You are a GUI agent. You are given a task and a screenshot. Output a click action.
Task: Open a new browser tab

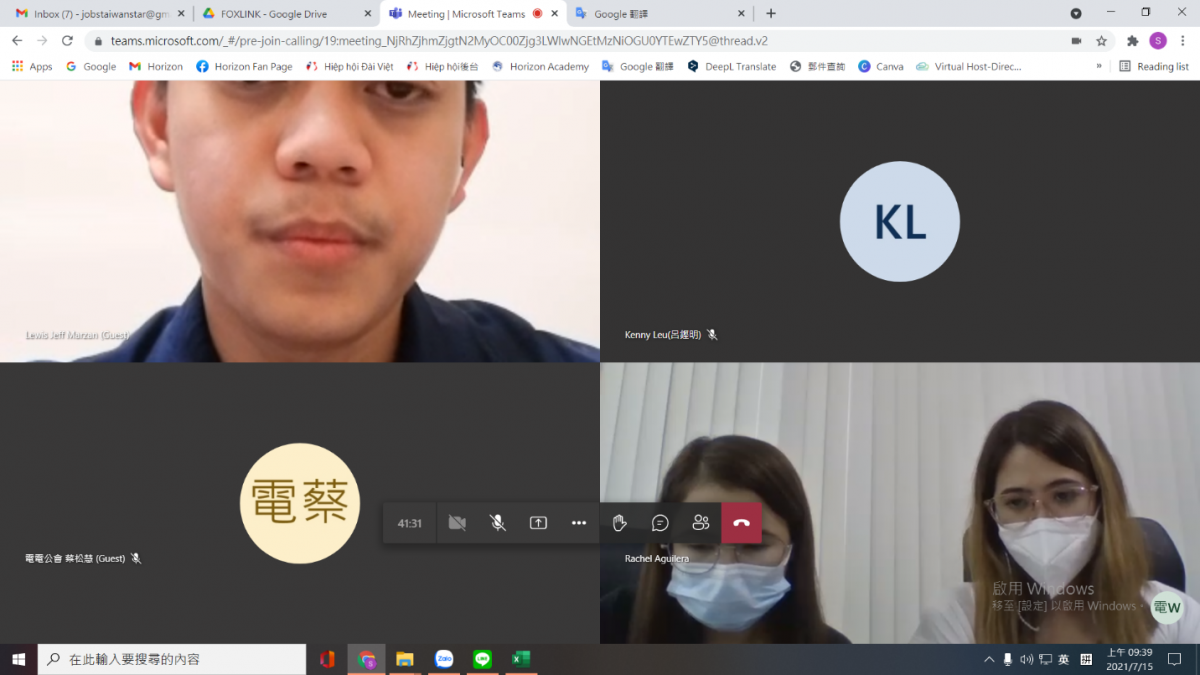[770, 14]
